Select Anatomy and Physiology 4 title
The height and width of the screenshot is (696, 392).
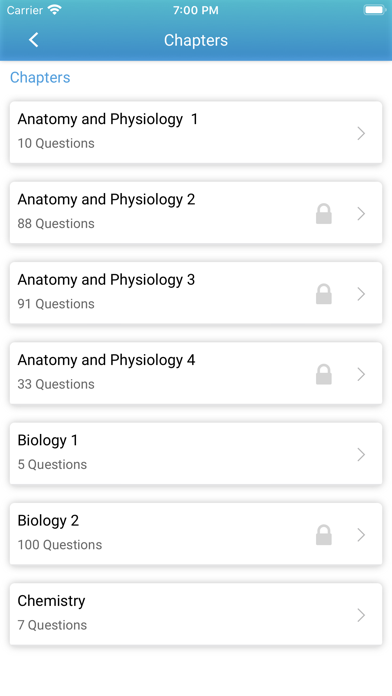click(106, 360)
